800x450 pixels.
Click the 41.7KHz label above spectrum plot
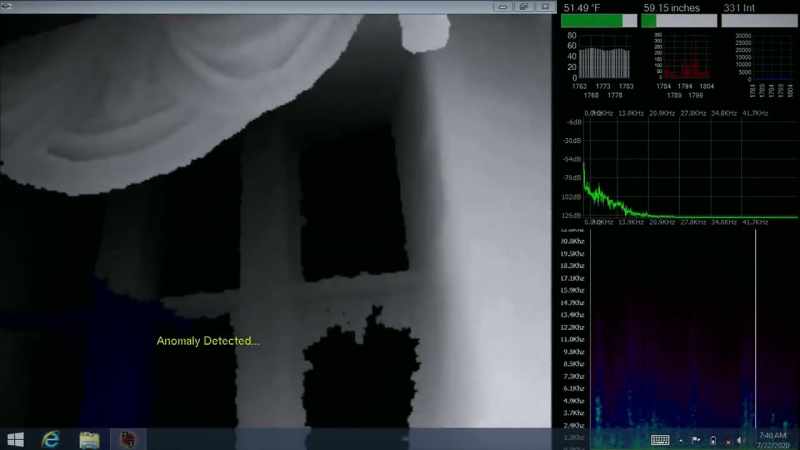pyautogui.click(x=755, y=113)
